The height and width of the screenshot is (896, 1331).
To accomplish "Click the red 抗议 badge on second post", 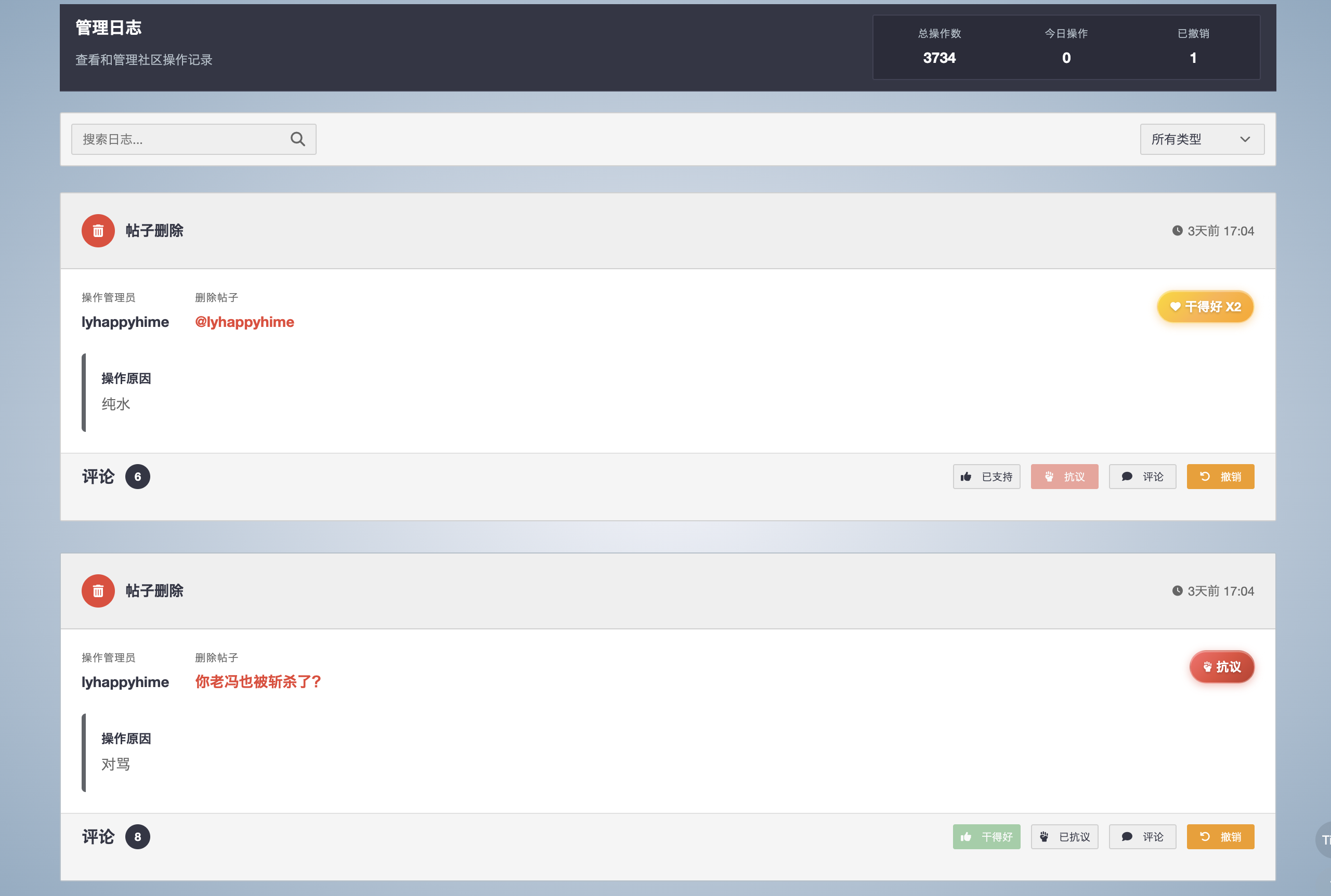I will pos(1221,667).
